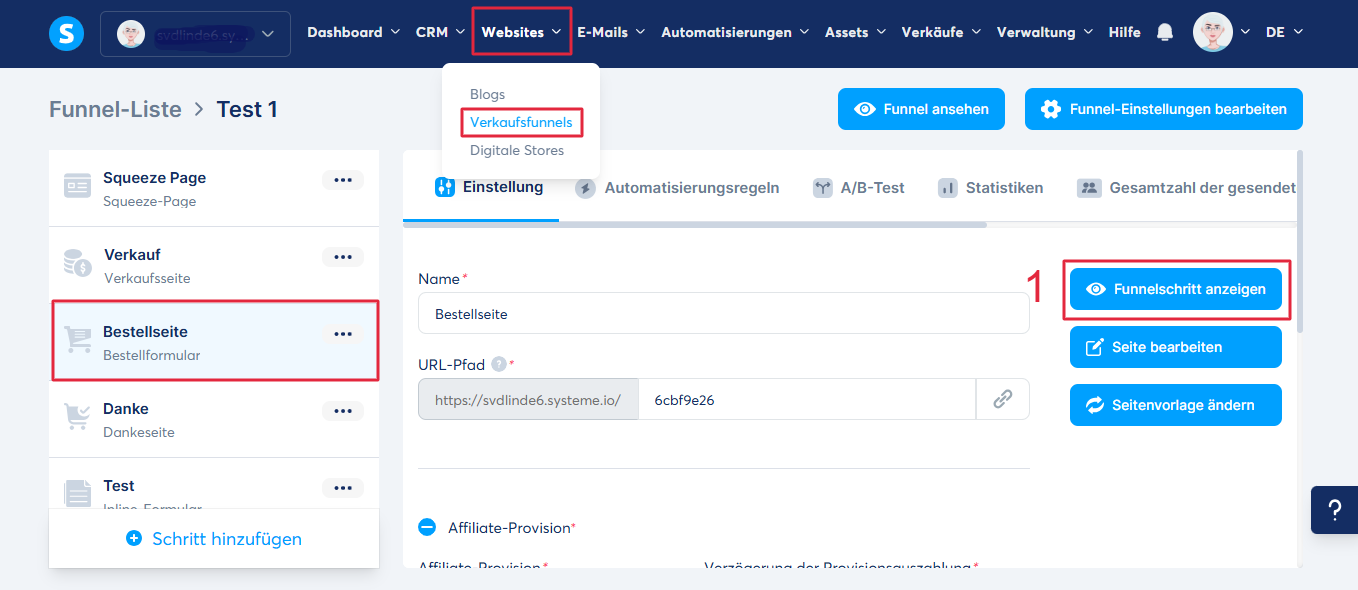Open the Einstellung tab
1358x590 pixels.
[x=489, y=187]
